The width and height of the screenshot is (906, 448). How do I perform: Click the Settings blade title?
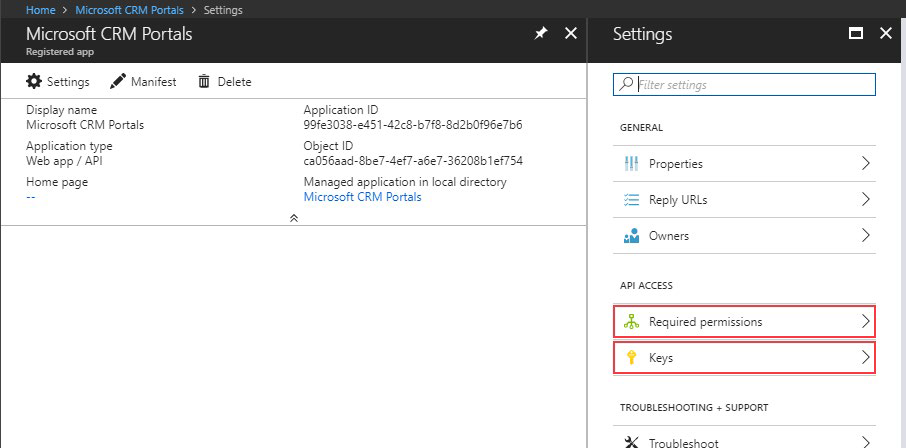[x=643, y=34]
